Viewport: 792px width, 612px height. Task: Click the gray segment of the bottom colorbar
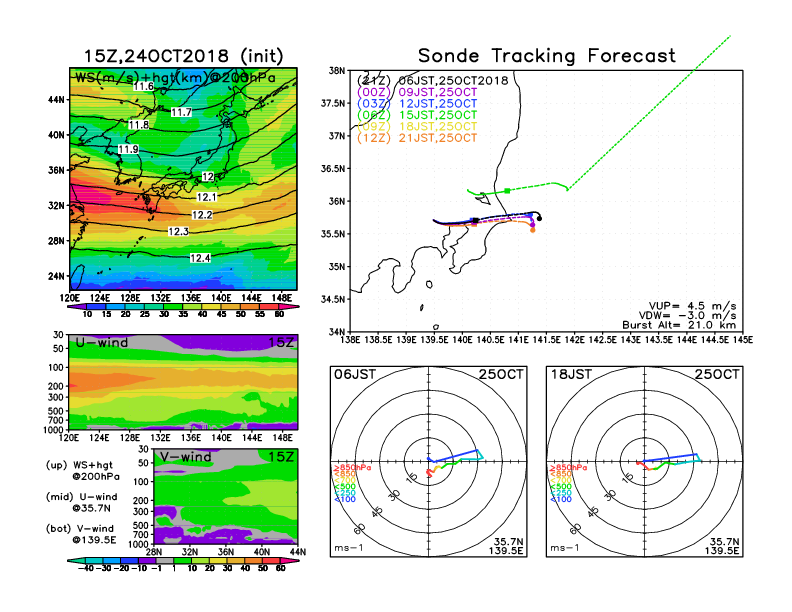point(164,560)
